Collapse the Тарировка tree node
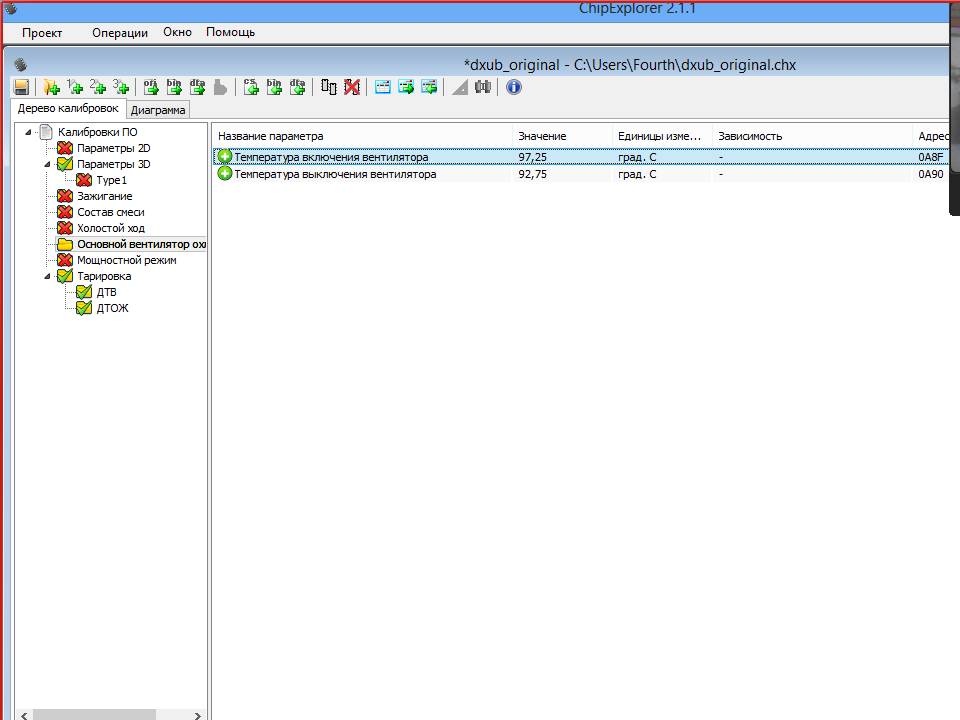 [x=47, y=276]
